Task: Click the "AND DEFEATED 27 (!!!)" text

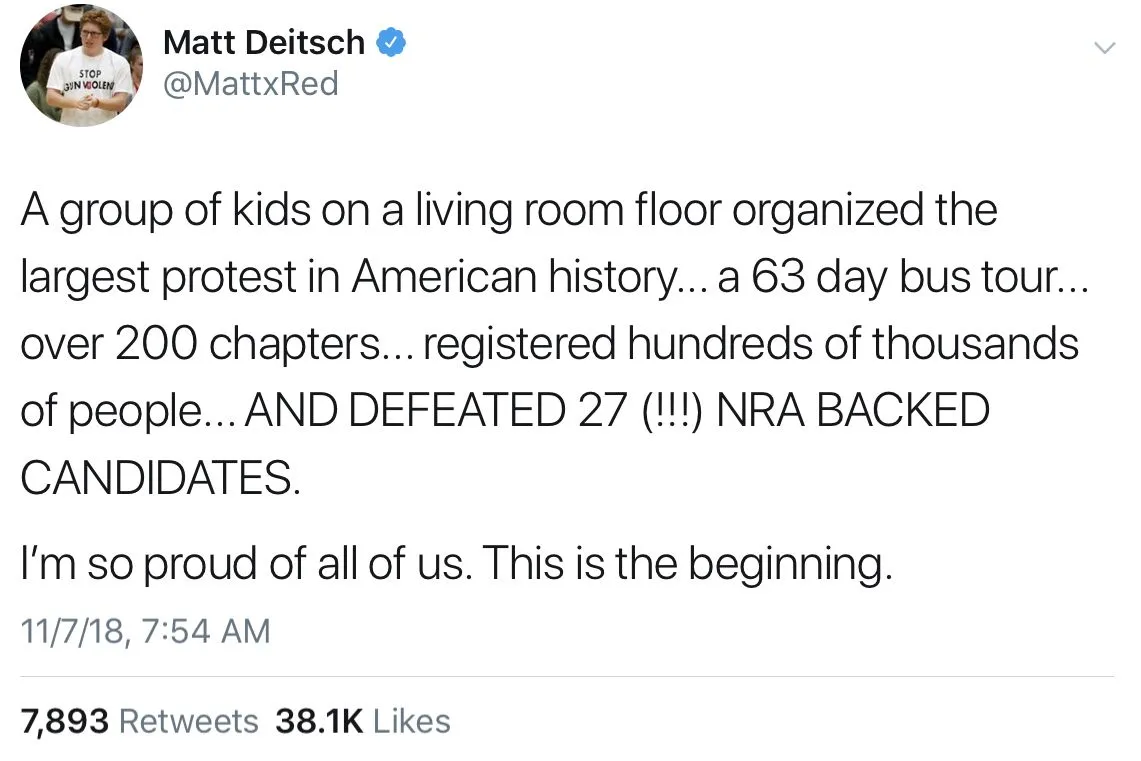Action: point(473,411)
